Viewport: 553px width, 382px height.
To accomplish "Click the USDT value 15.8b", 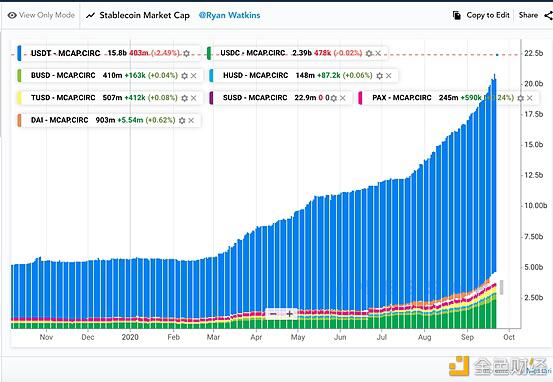I will point(117,53).
